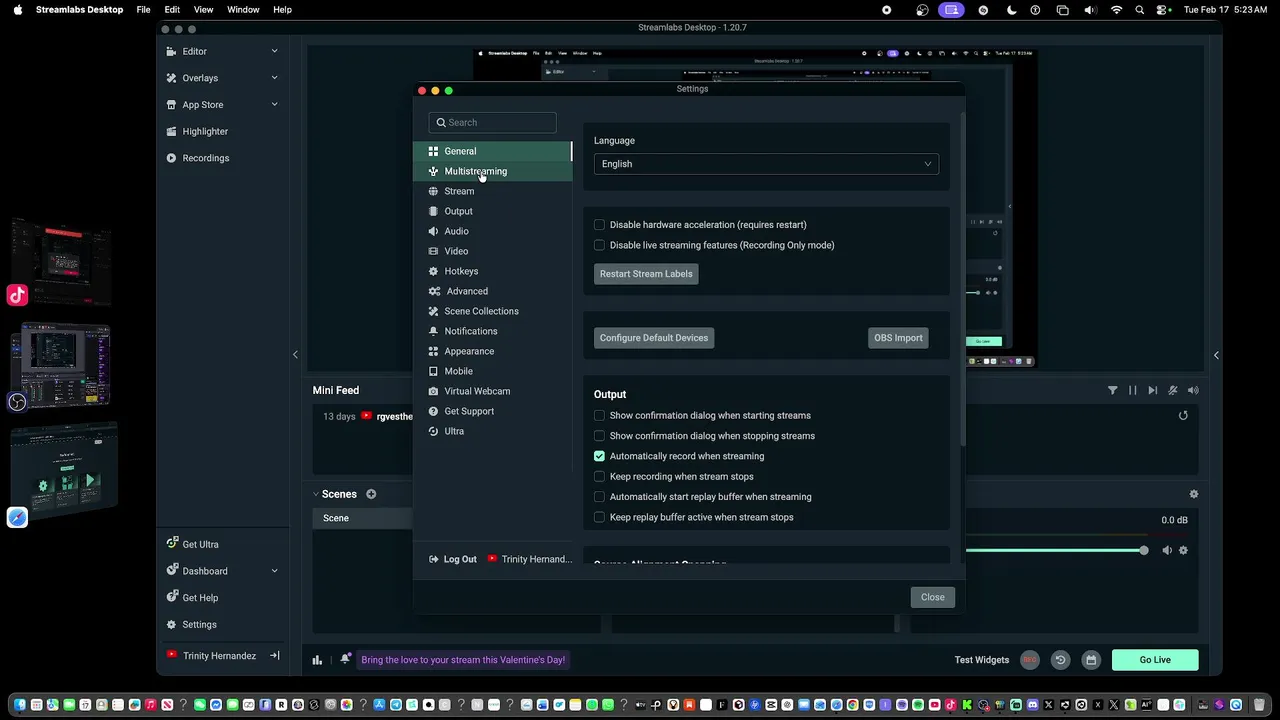Click Configure Default Devices button
The image size is (1280, 720).
[654, 338]
